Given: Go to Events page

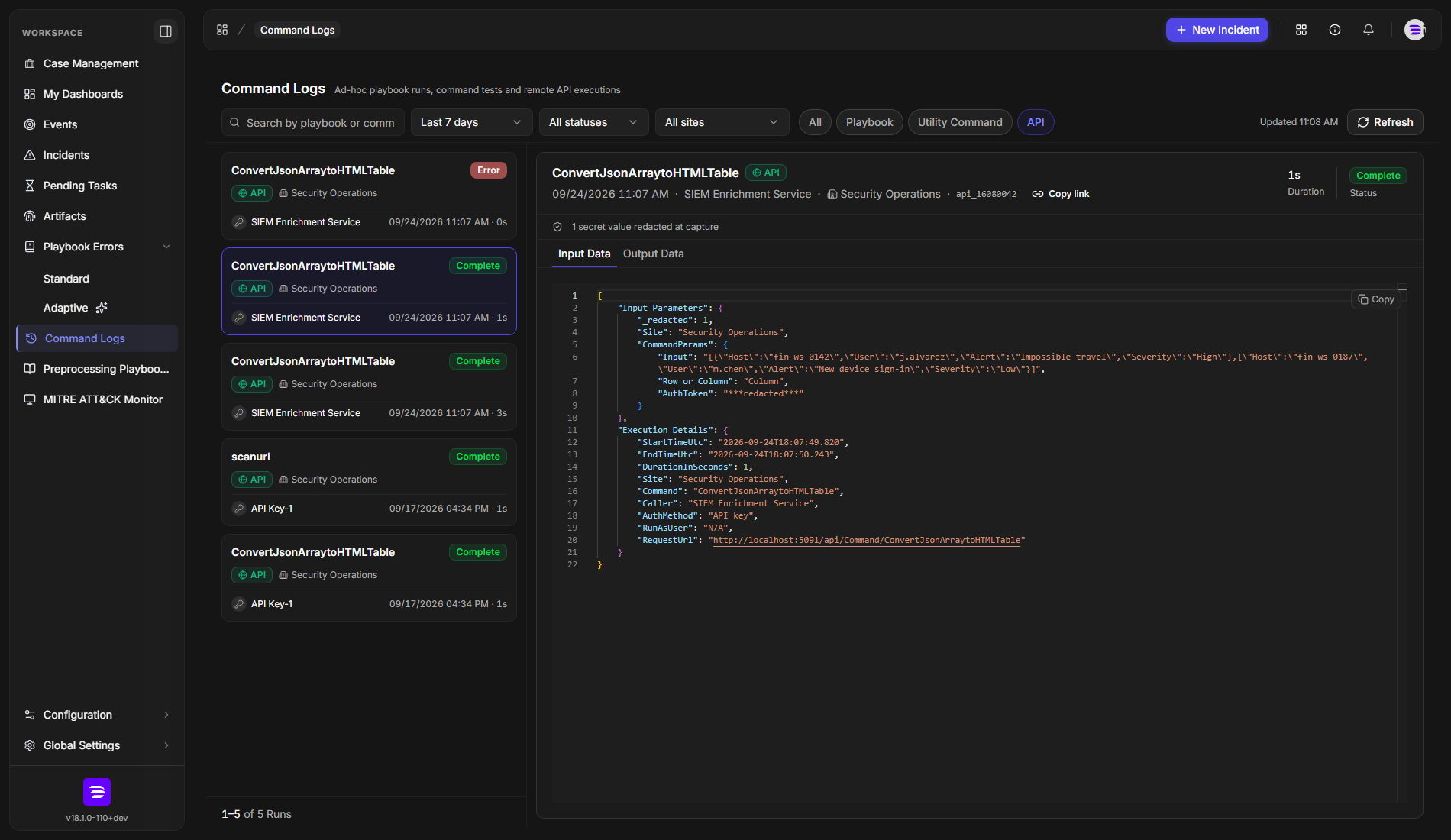Looking at the screenshot, I should (96, 124).
